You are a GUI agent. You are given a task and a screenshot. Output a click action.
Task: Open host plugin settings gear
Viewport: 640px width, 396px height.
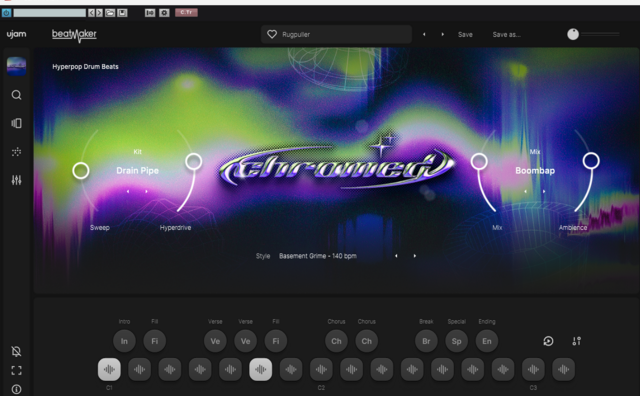pos(164,13)
